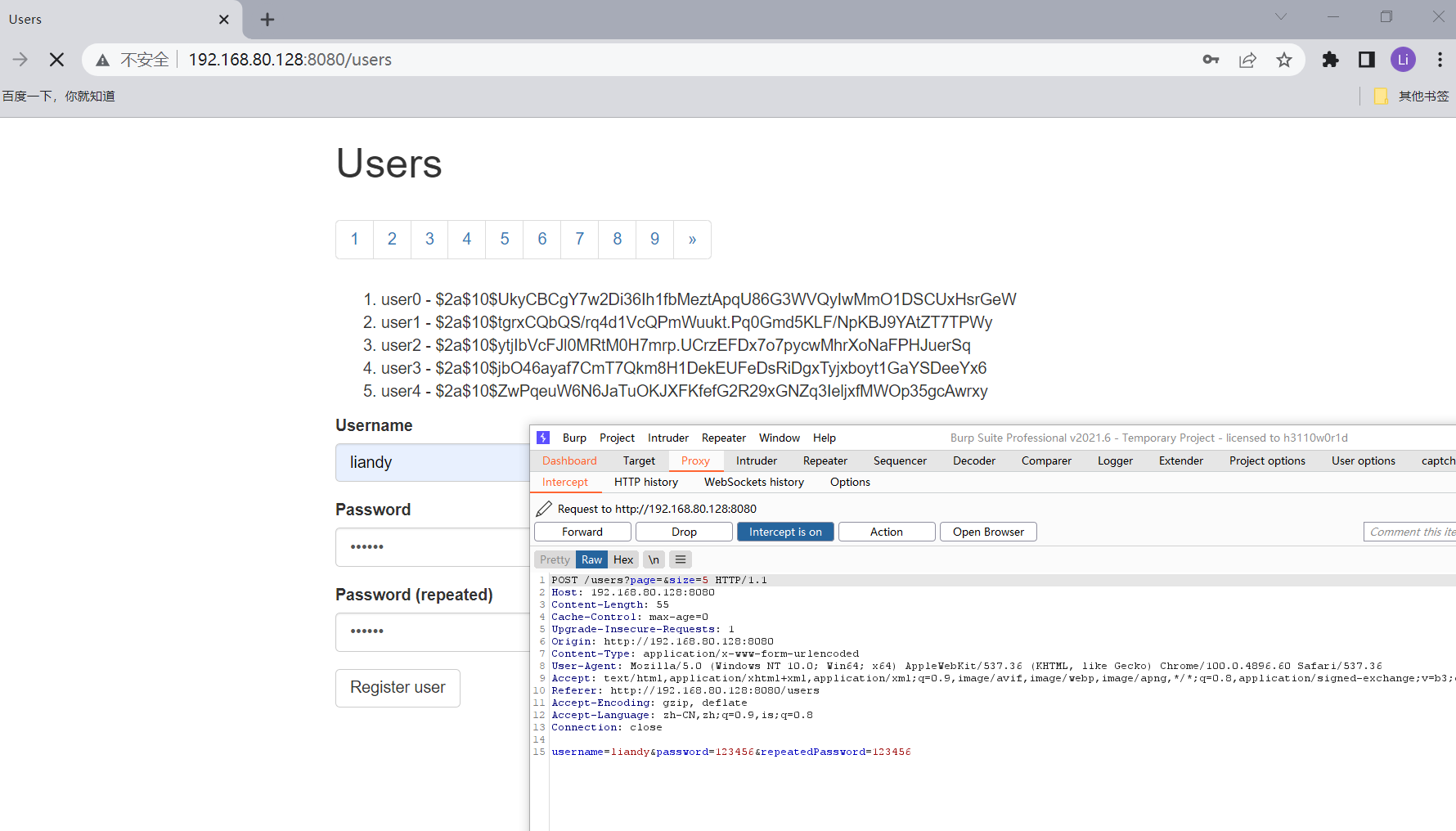1456x831 pixels.
Task: Go forward with the browser arrow
Action: tap(20, 59)
